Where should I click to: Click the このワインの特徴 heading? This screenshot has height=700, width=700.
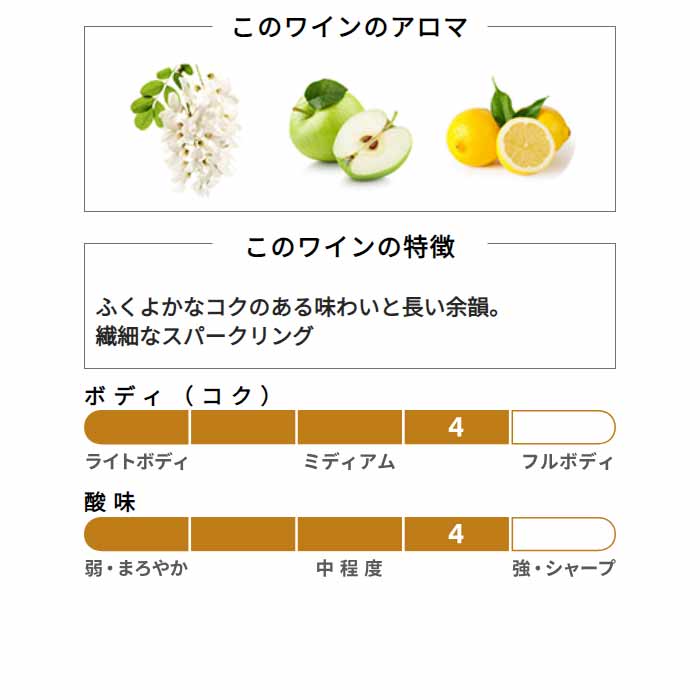pos(350,246)
